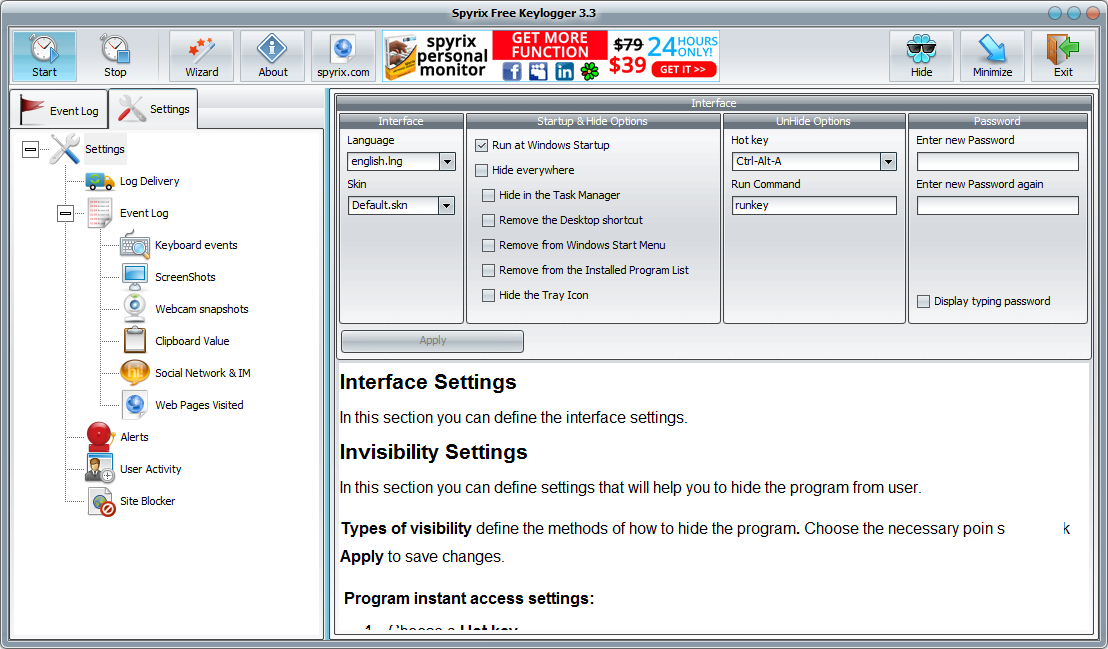
Task: Click the Start monitoring icon
Action: (42, 55)
